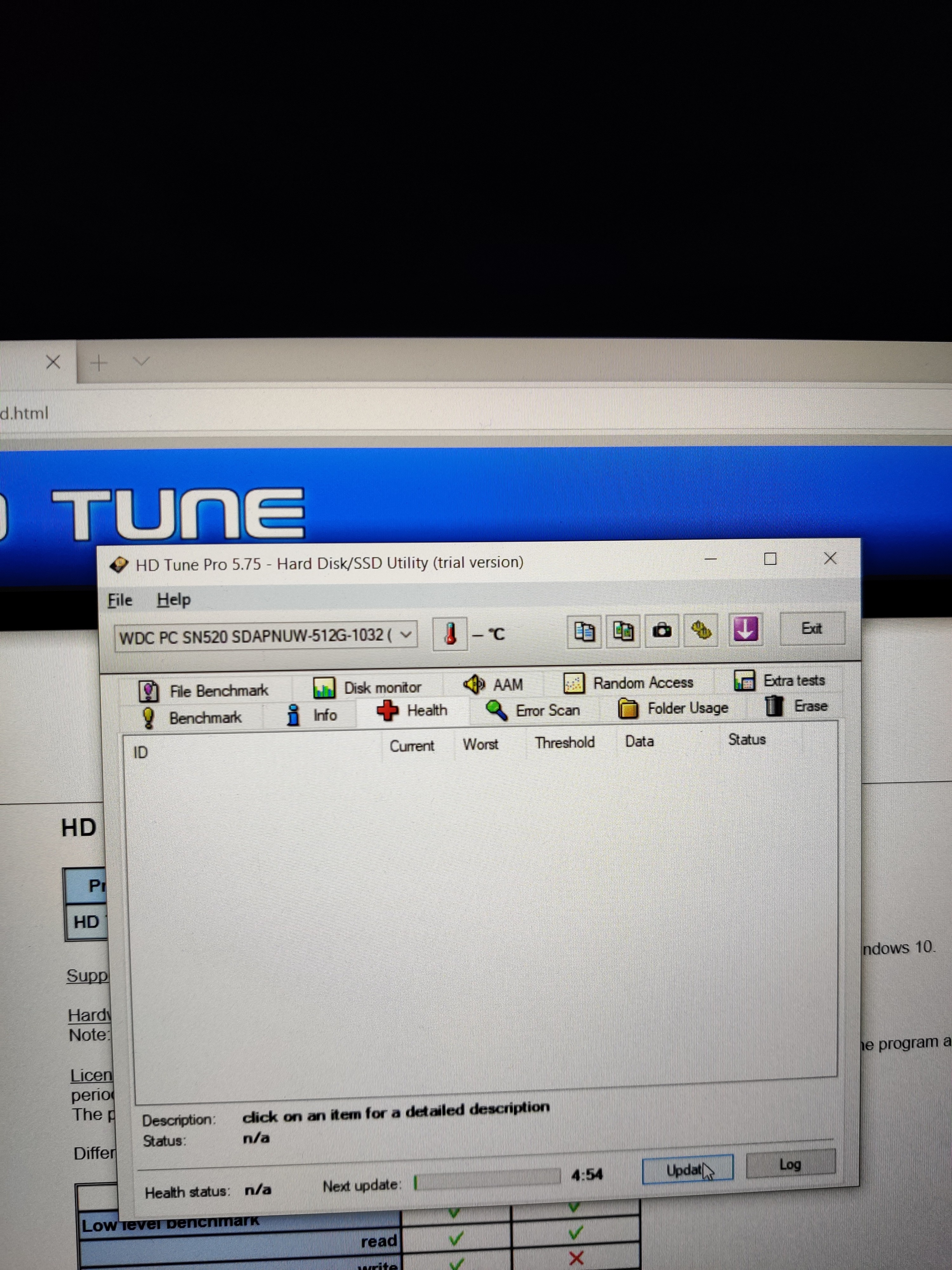The image size is (952, 1270).
Task: Click the Log button
Action: point(790,1164)
